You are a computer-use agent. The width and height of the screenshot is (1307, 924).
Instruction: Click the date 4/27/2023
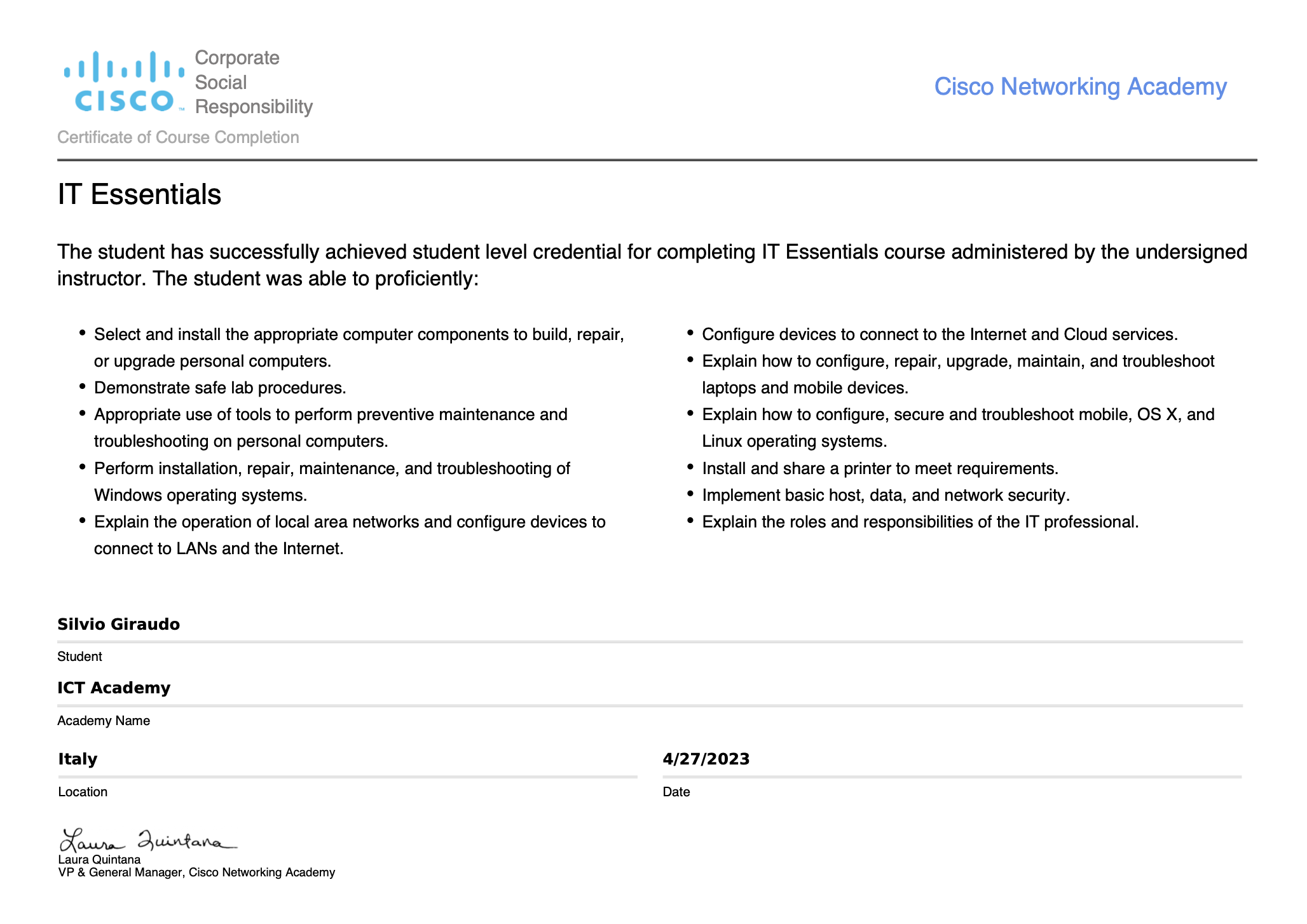click(706, 759)
